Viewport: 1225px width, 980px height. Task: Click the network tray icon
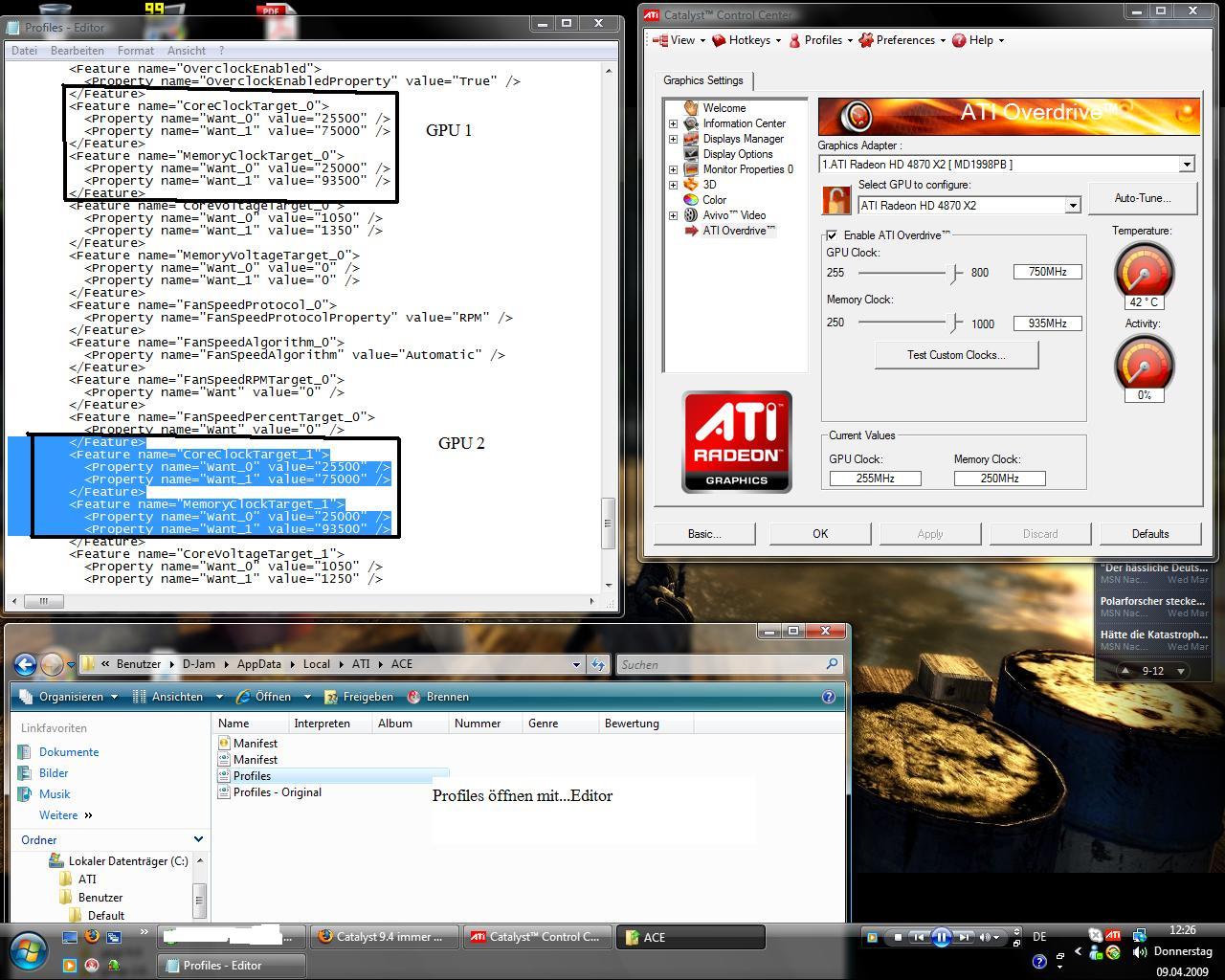1140,936
